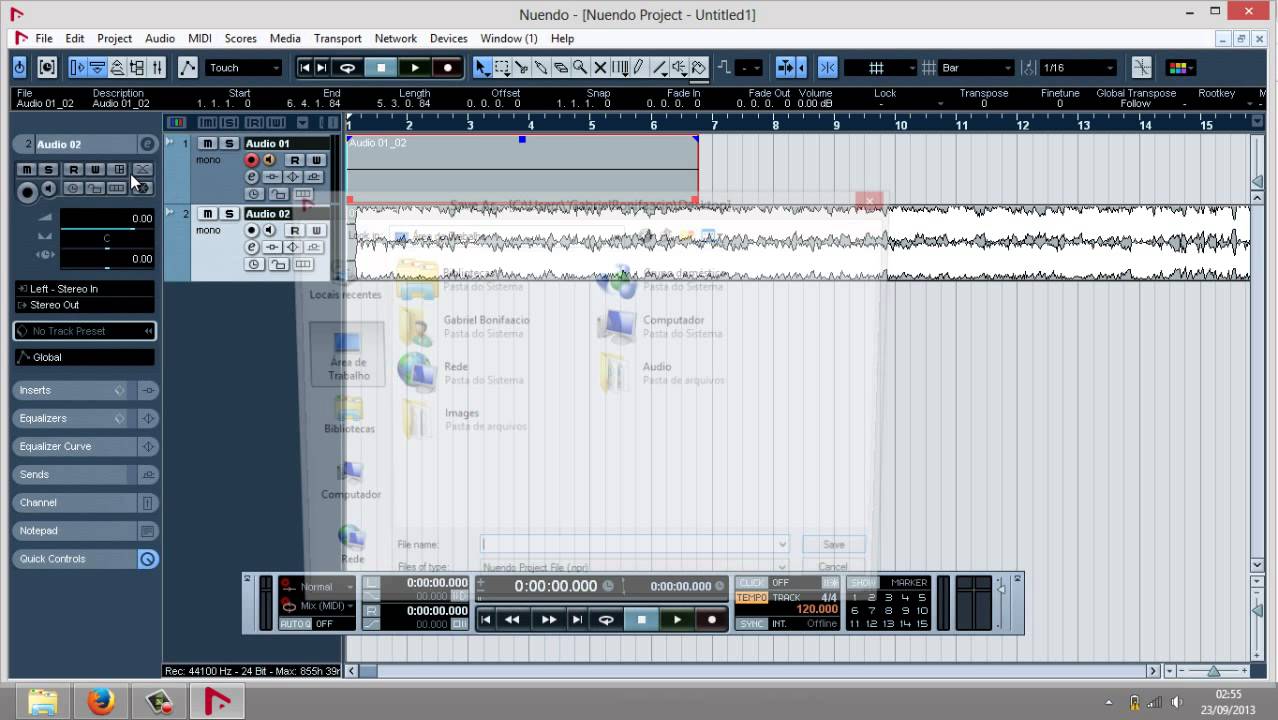Open the No Track Preset selector

coord(84,331)
